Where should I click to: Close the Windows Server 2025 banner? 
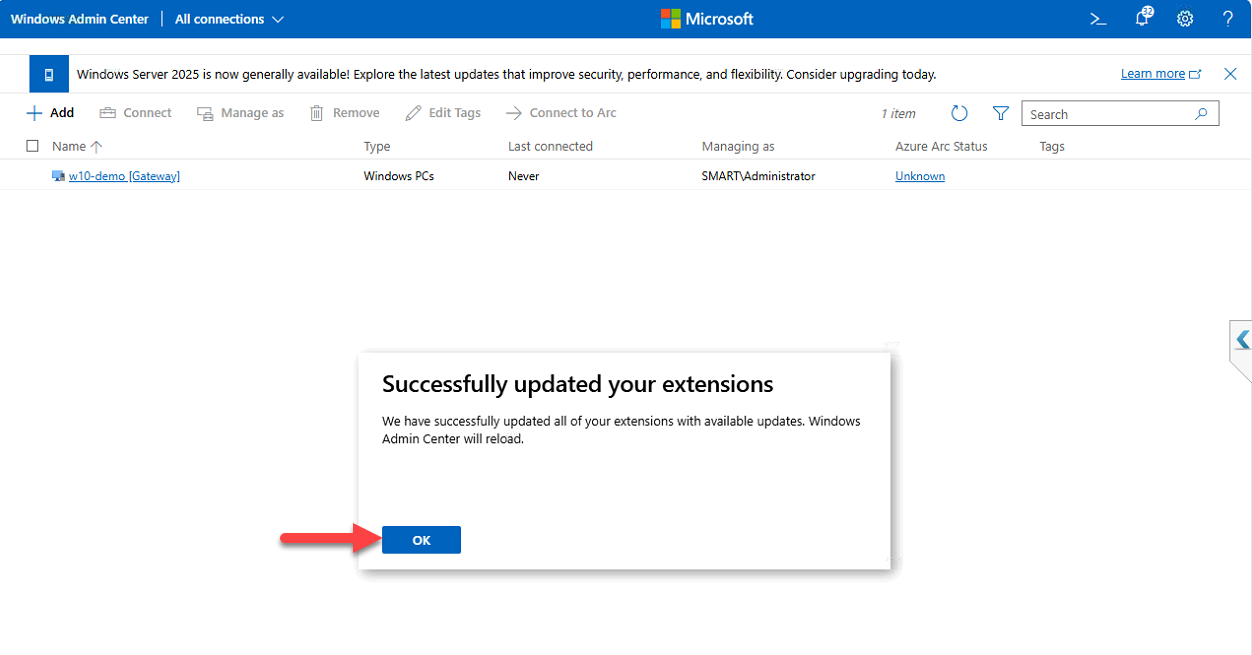[1230, 74]
